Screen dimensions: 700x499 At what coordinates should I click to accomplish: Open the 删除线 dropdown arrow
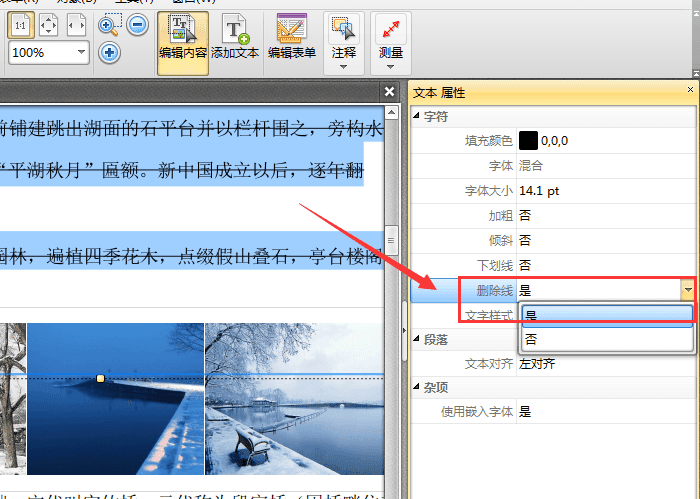pos(688,290)
